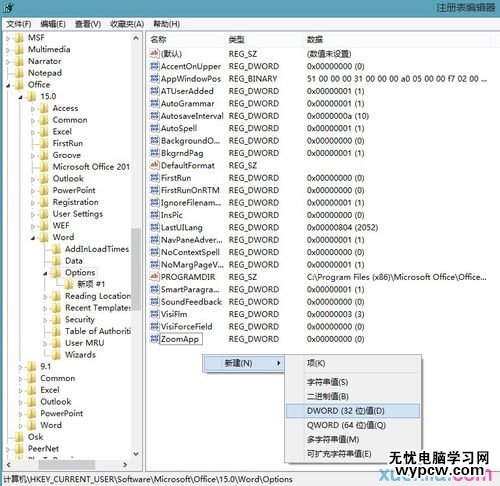Expand the Access tree node
This screenshot has width=500, height=486.
33,109
